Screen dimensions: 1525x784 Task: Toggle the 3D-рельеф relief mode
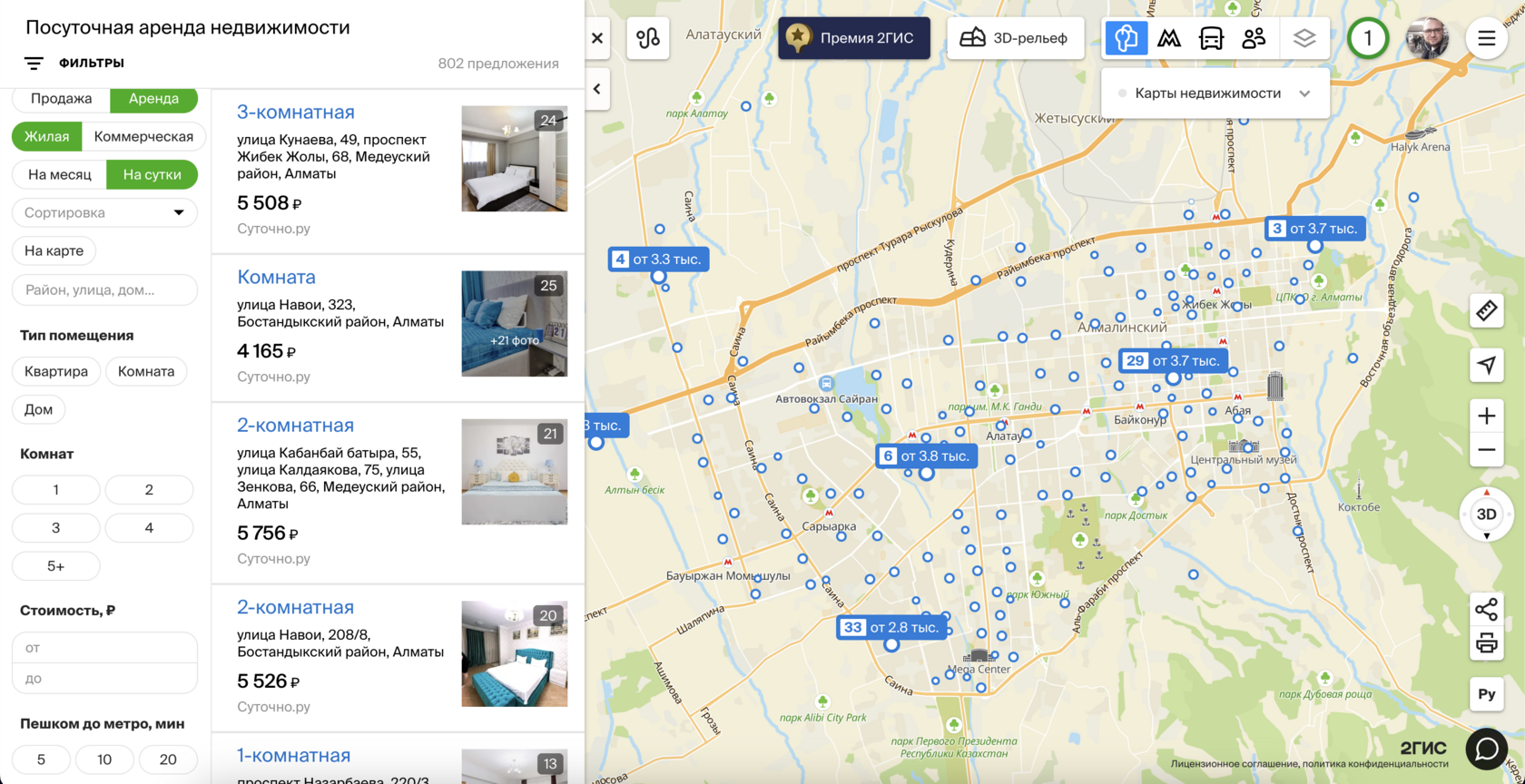coord(1015,38)
